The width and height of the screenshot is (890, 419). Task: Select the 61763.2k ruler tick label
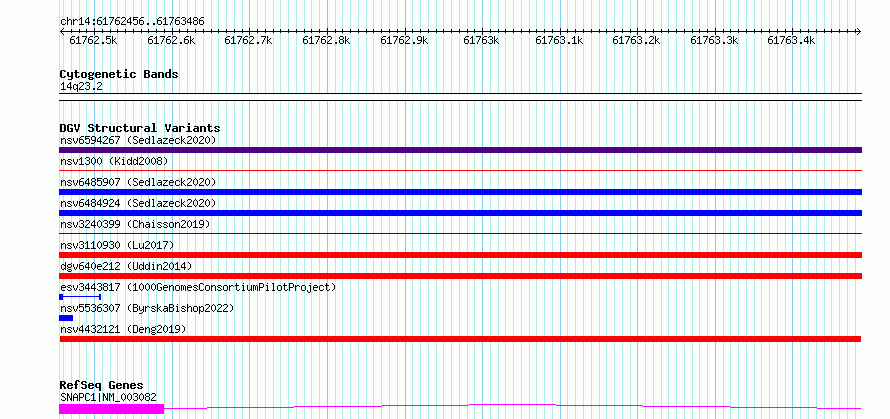tap(636, 40)
